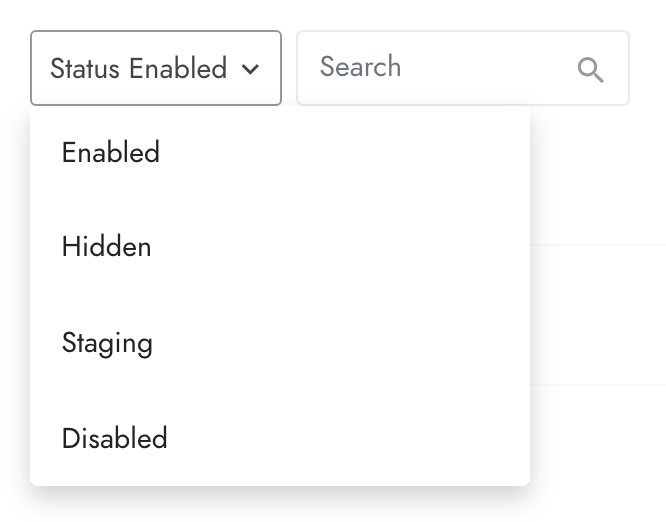Select the Enabled status option
This screenshot has width=666, height=522.
coord(280,152)
